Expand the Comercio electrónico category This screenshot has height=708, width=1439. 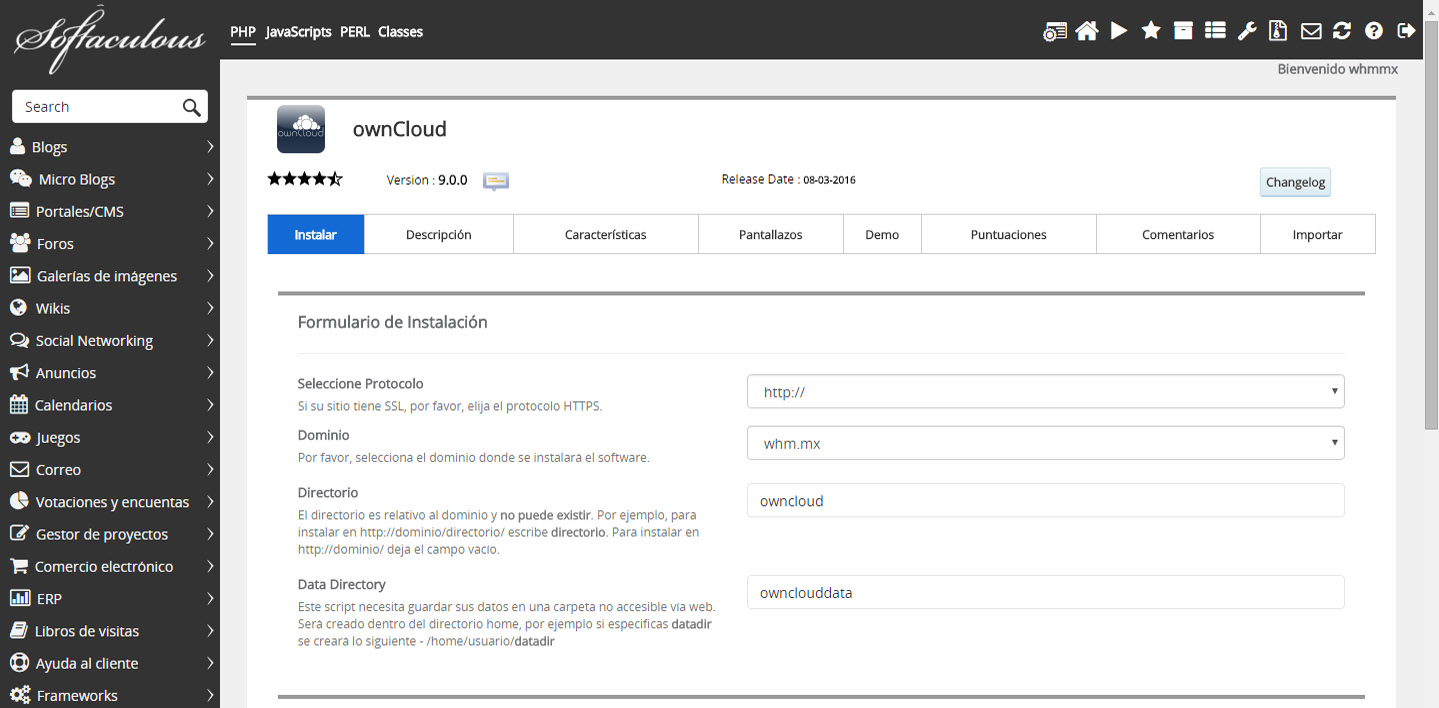tap(110, 566)
